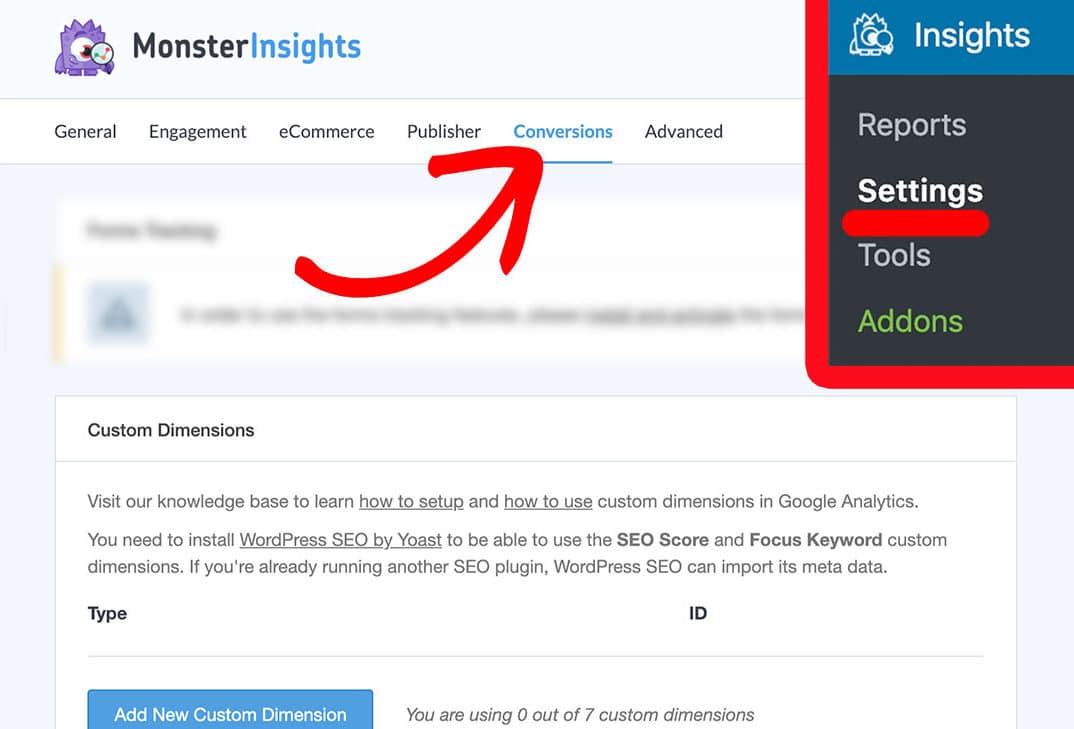Screen dimensions: 1074x729
Task: Click the MonsterInsights wordmark text
Action: tap(247, 47)
